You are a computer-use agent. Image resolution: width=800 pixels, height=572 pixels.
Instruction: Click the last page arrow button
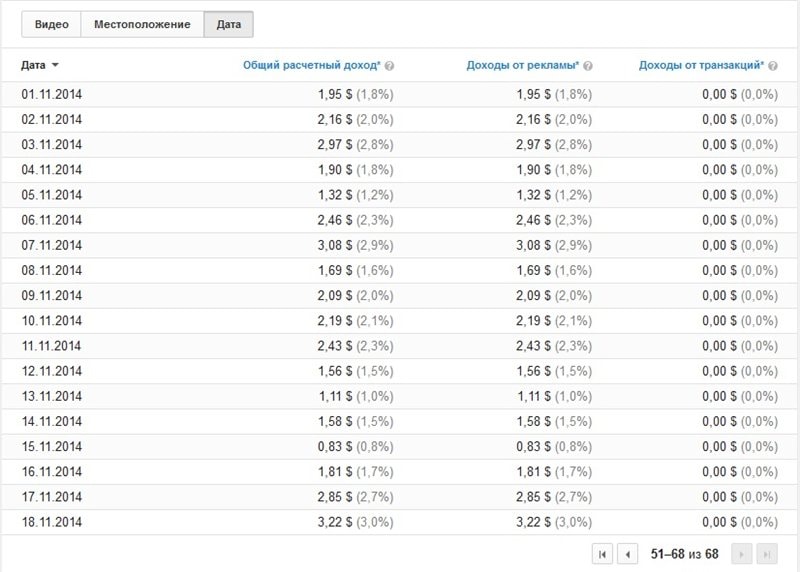tap(767, 553)
